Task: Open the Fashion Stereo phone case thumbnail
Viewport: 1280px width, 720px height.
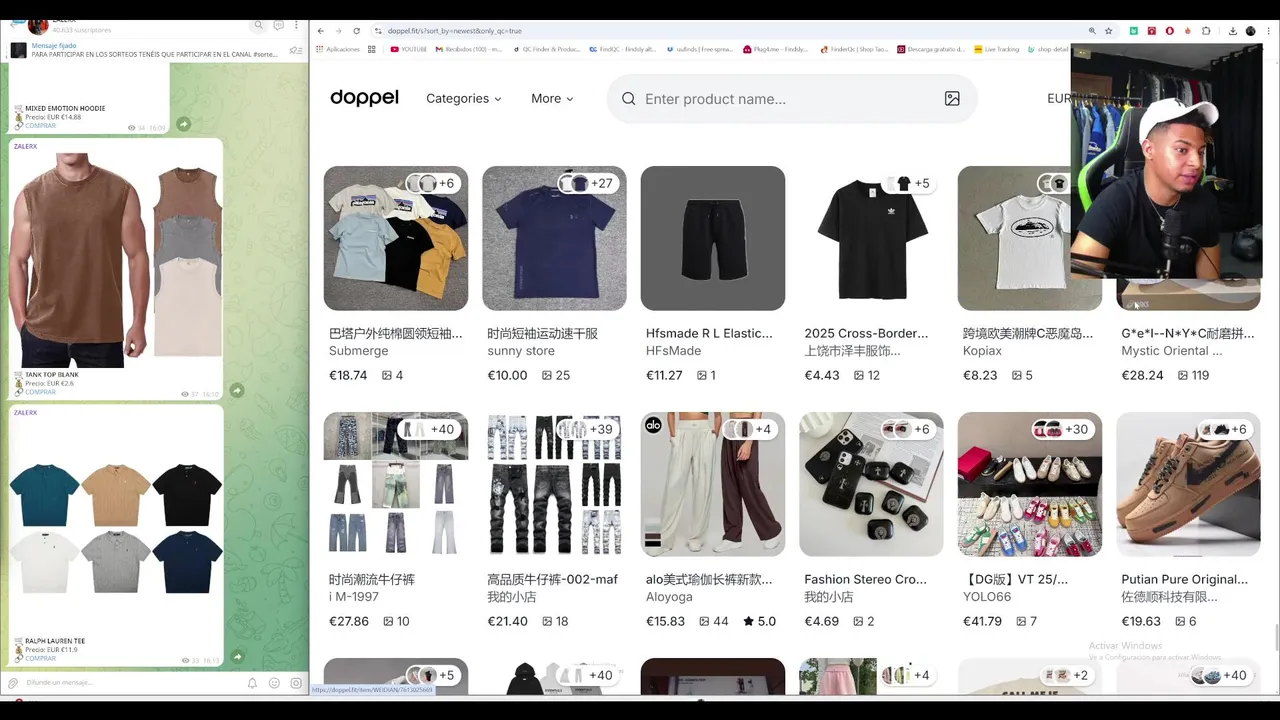Action: pyautogui.click(x=871, y=484)
